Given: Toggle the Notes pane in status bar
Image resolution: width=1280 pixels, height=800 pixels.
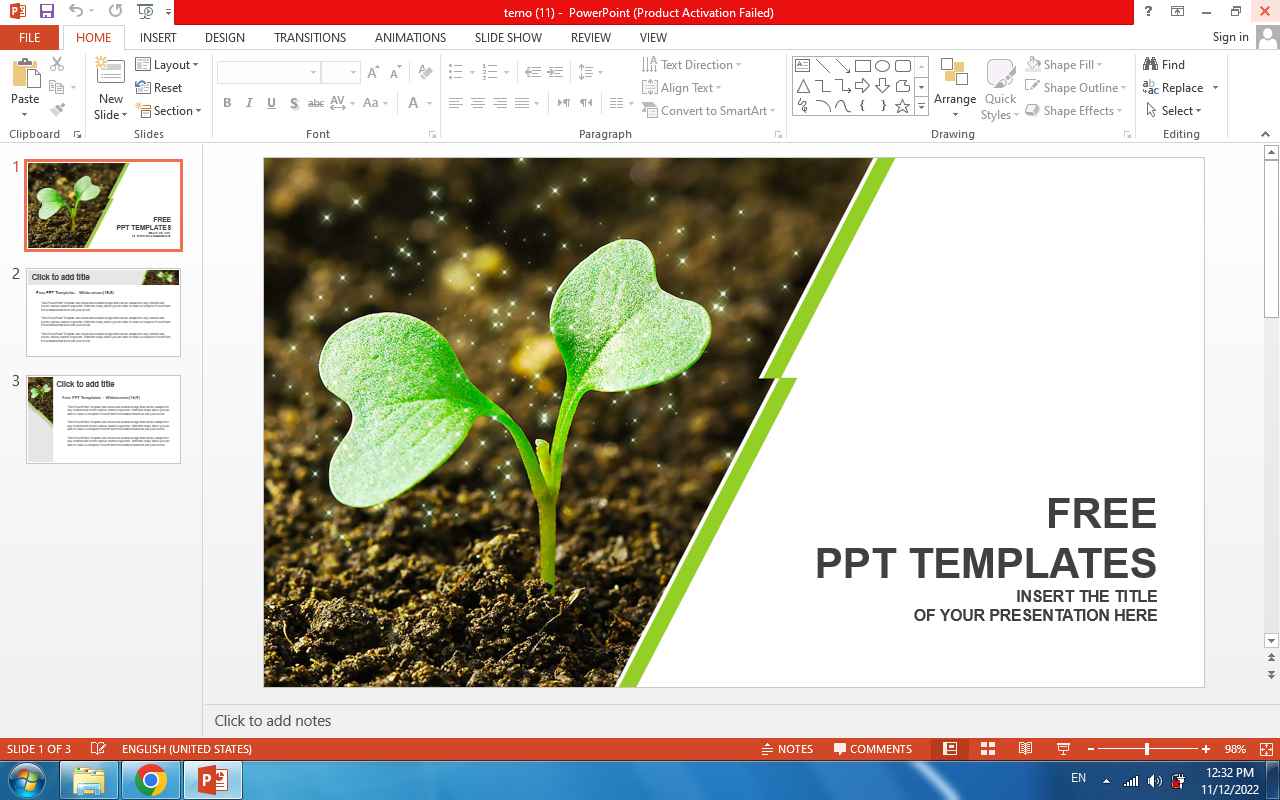Looking at the screenshot, I should click(x=786, y=749).
